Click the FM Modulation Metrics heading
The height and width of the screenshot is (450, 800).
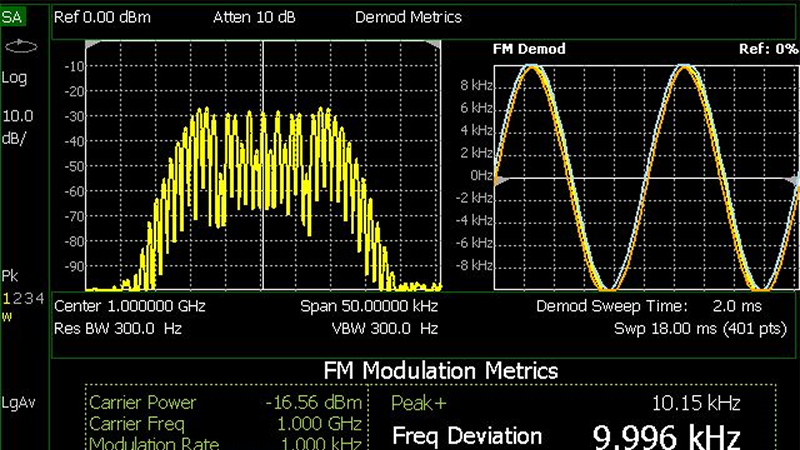441,370
